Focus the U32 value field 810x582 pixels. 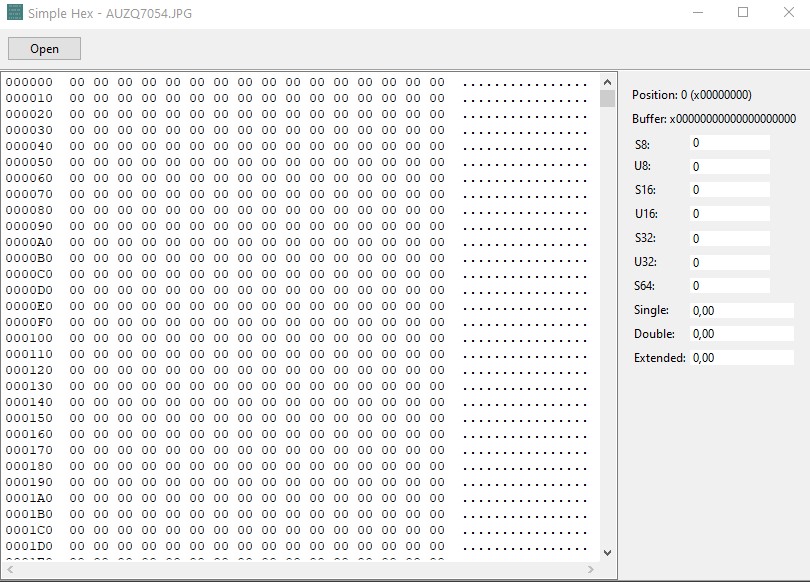tap(730, 263)
